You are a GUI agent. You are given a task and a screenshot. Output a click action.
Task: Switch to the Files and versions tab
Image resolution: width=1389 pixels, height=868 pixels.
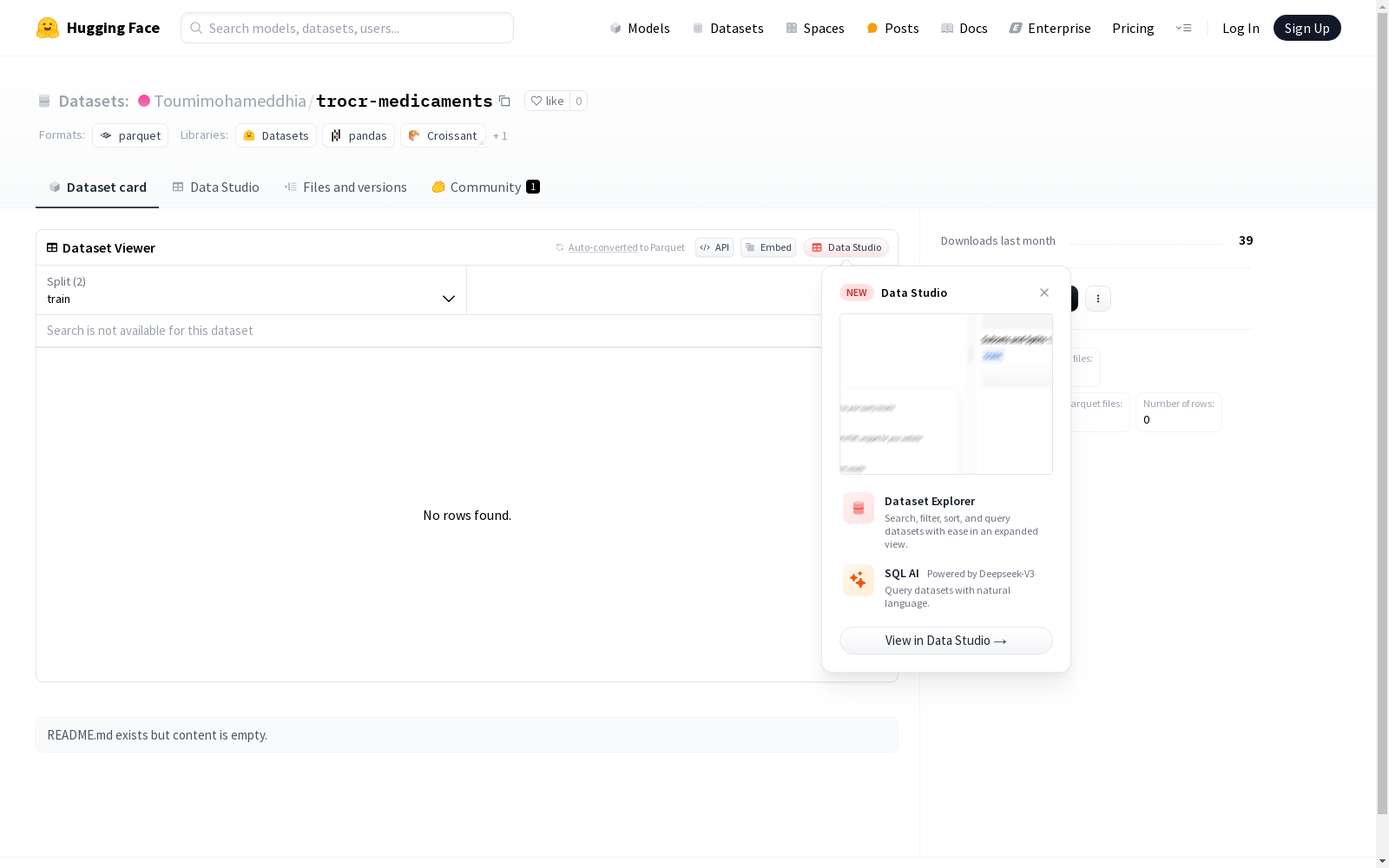[346, 187]
